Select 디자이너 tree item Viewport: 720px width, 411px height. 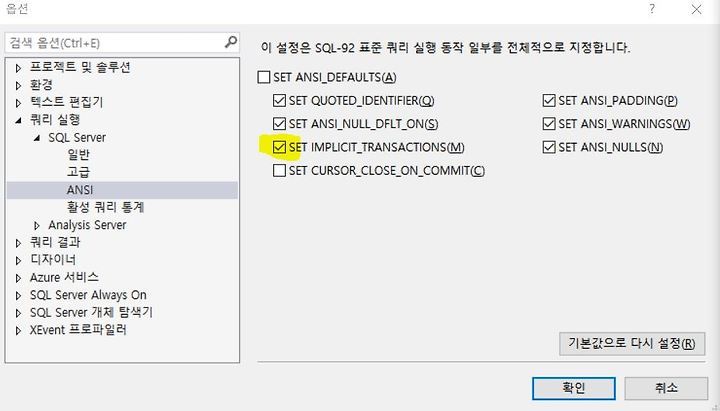click(53, 260)
